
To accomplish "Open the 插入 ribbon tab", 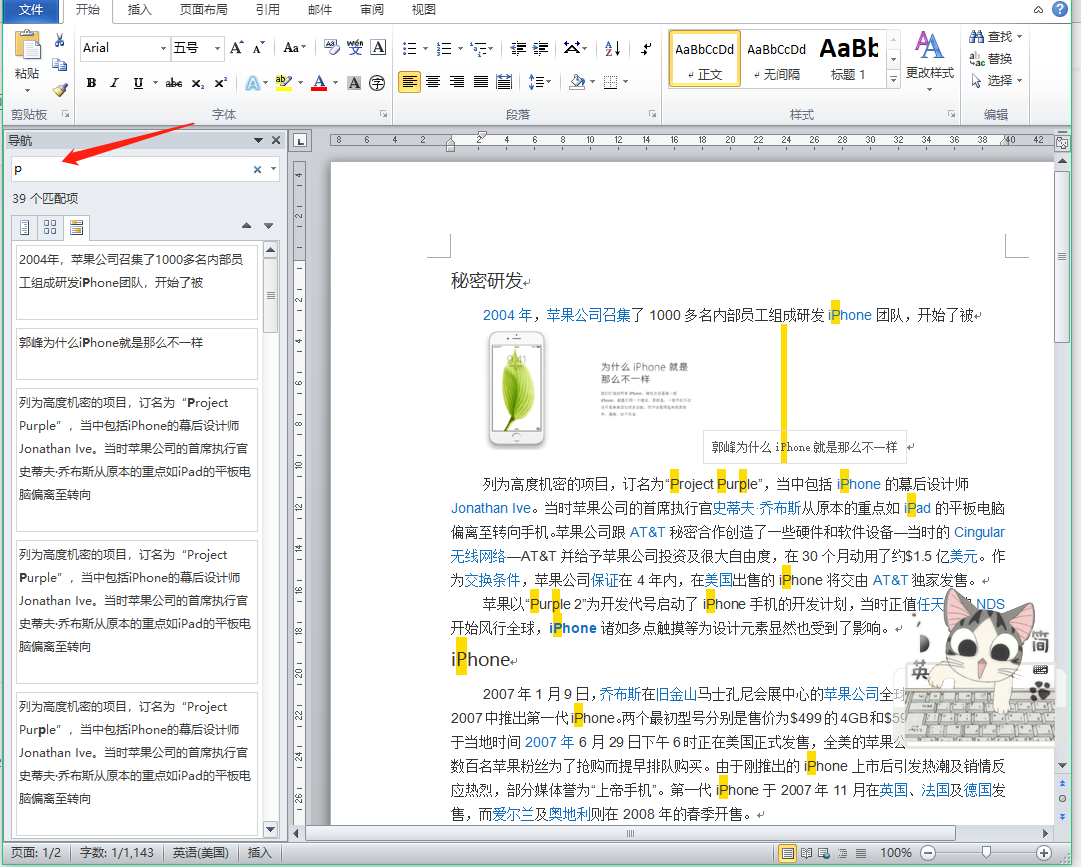I will tap(140, 10).
